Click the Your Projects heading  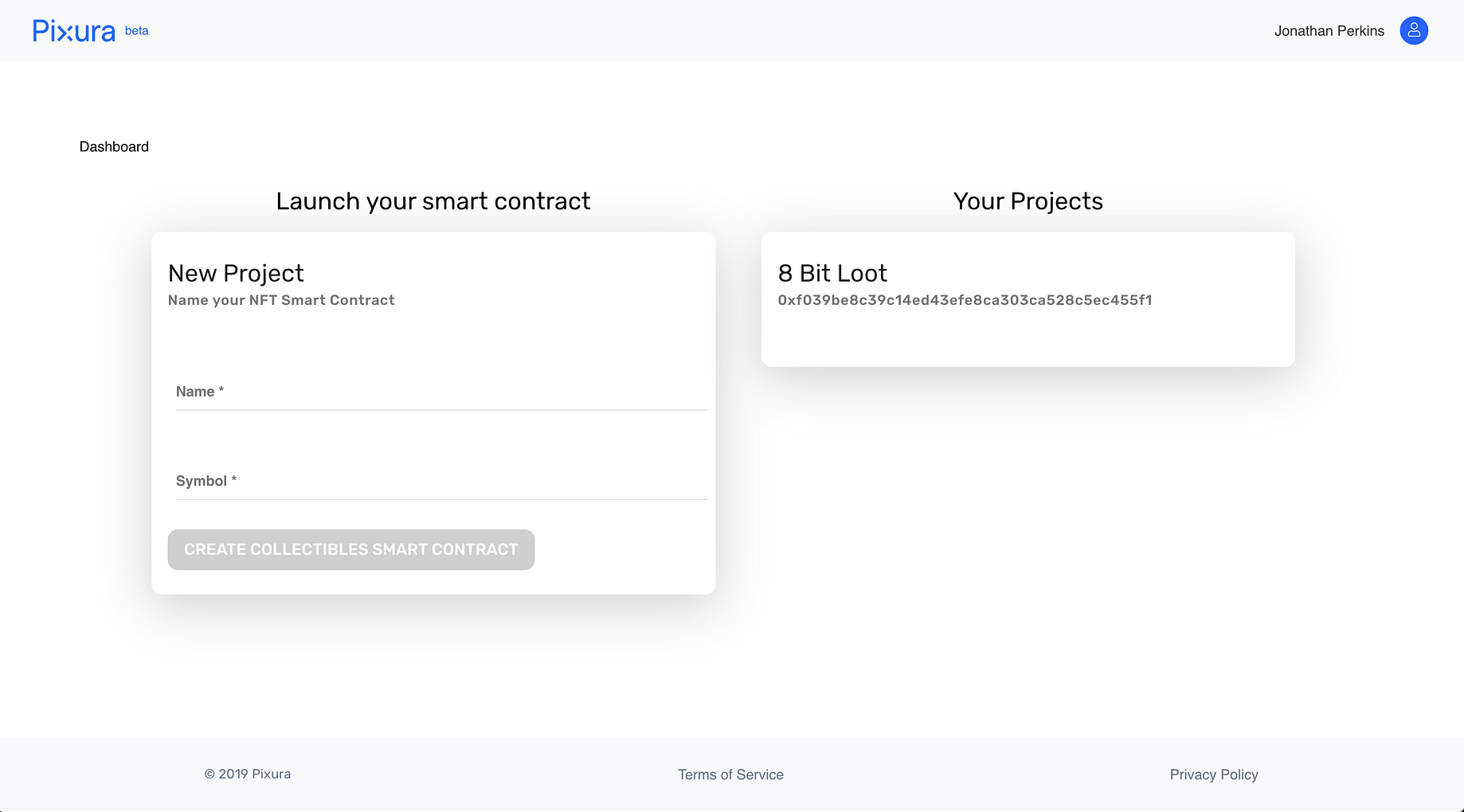click(x=1028, y=201)
